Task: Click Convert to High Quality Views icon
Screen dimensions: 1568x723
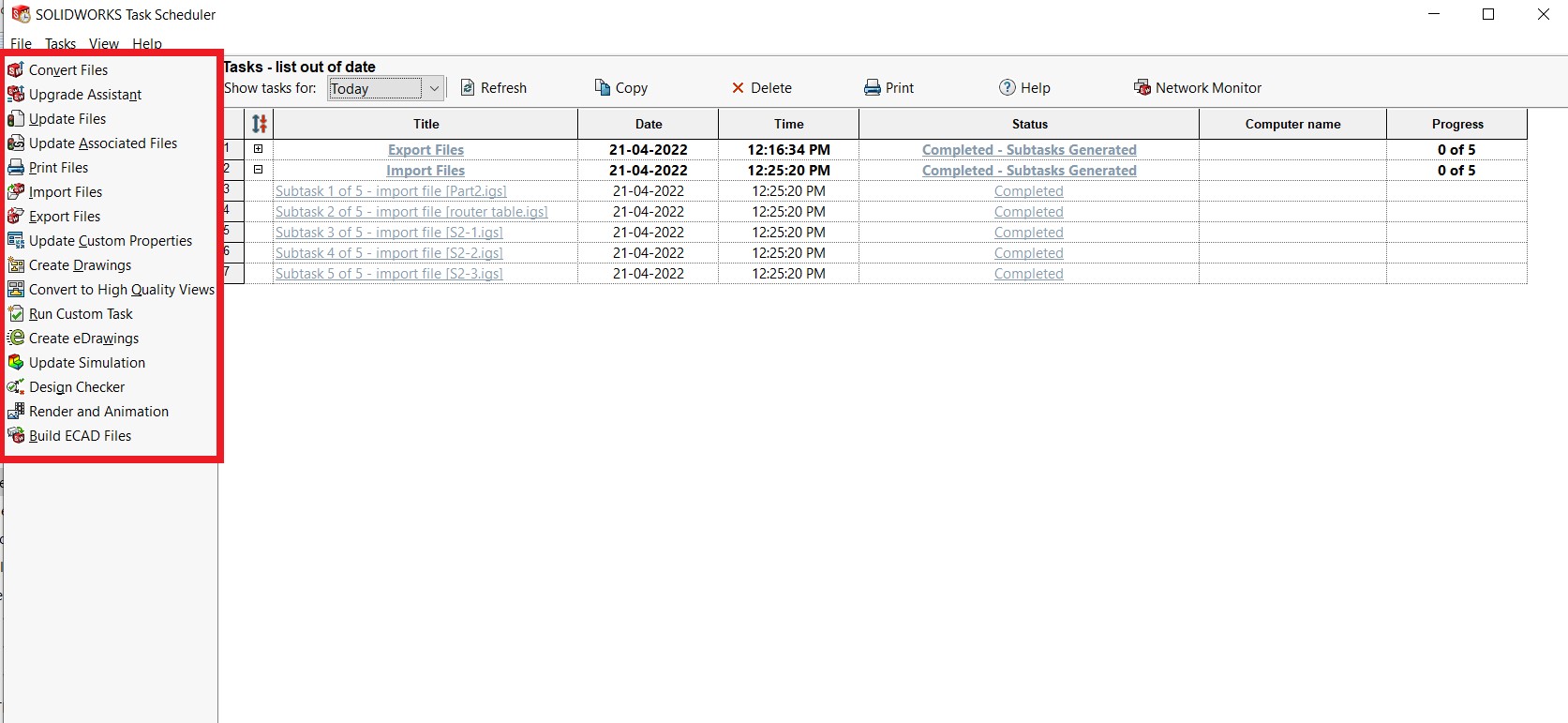Action: (x=16, y=289)
